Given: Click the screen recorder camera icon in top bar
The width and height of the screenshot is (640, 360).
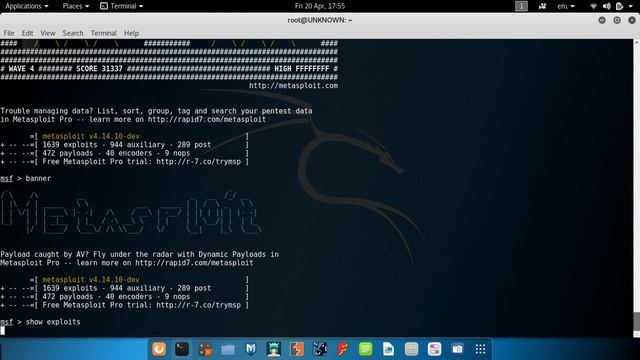Looking at the screenshot, I should [x=542, y=6].
